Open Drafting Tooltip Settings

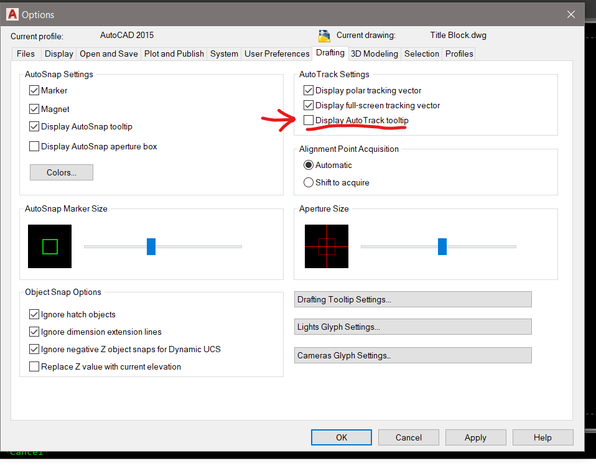click(x=413, y=300)
